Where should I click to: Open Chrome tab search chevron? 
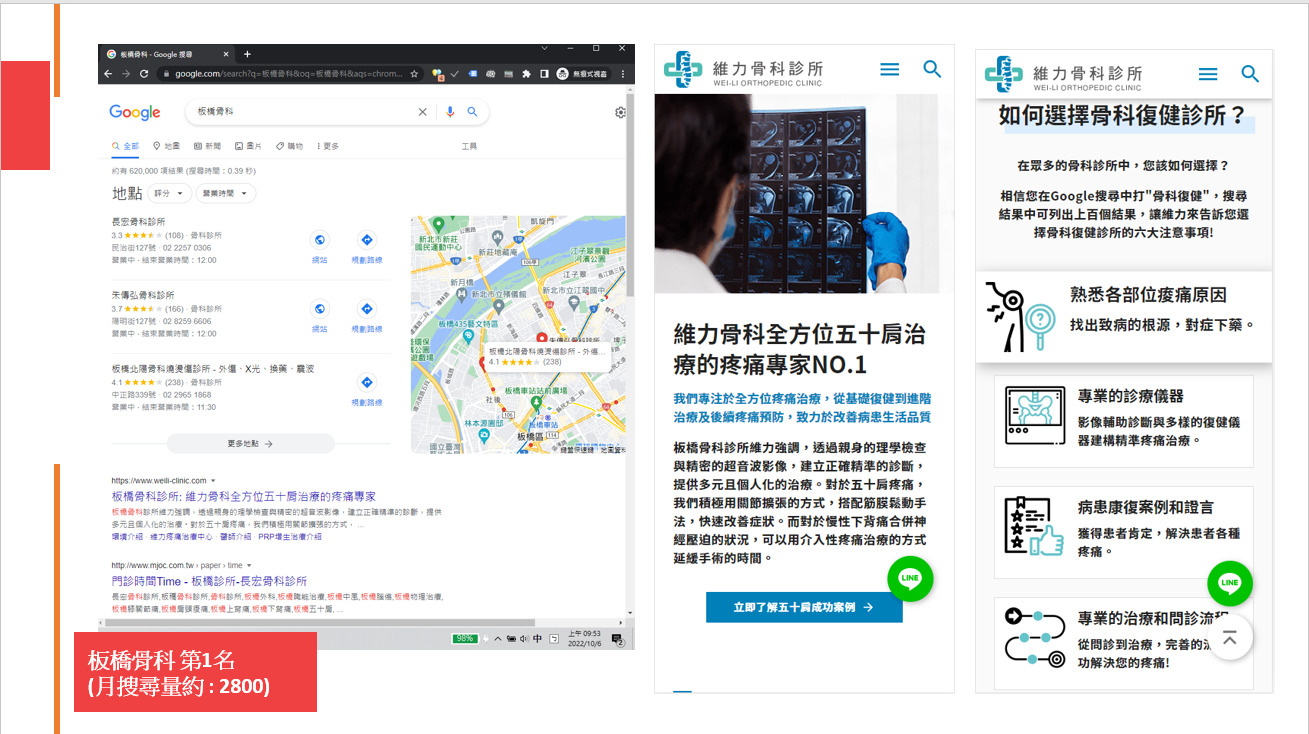click(544, 48)
